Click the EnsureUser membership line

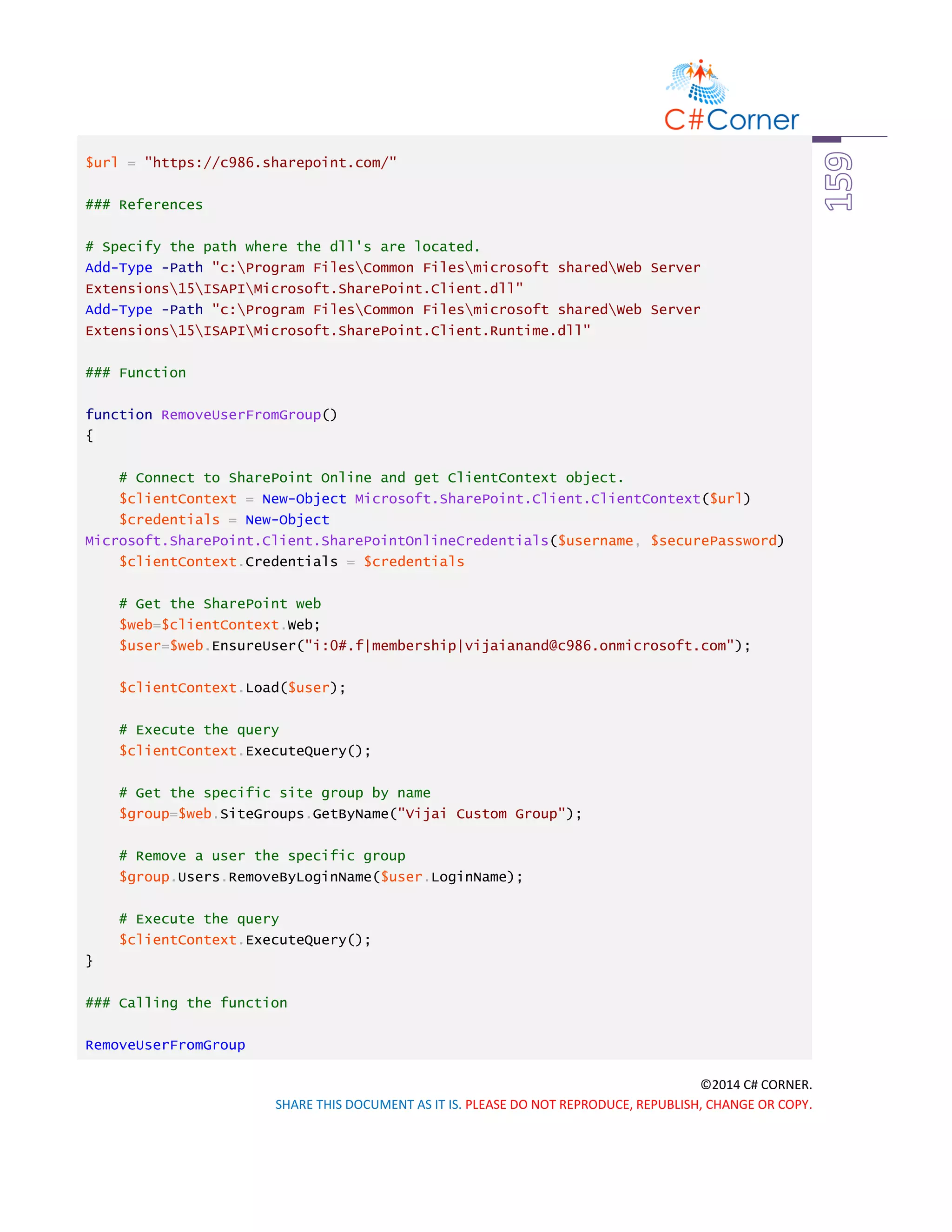[x=435, y=645]
